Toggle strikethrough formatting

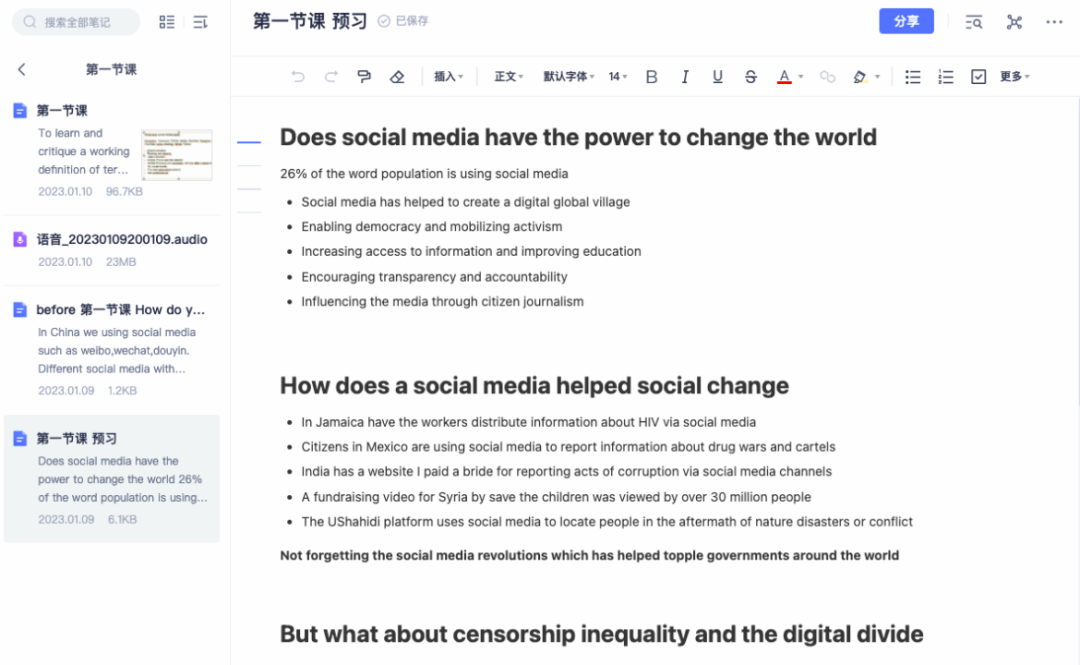pyautogui.click(x=750, y=76)
